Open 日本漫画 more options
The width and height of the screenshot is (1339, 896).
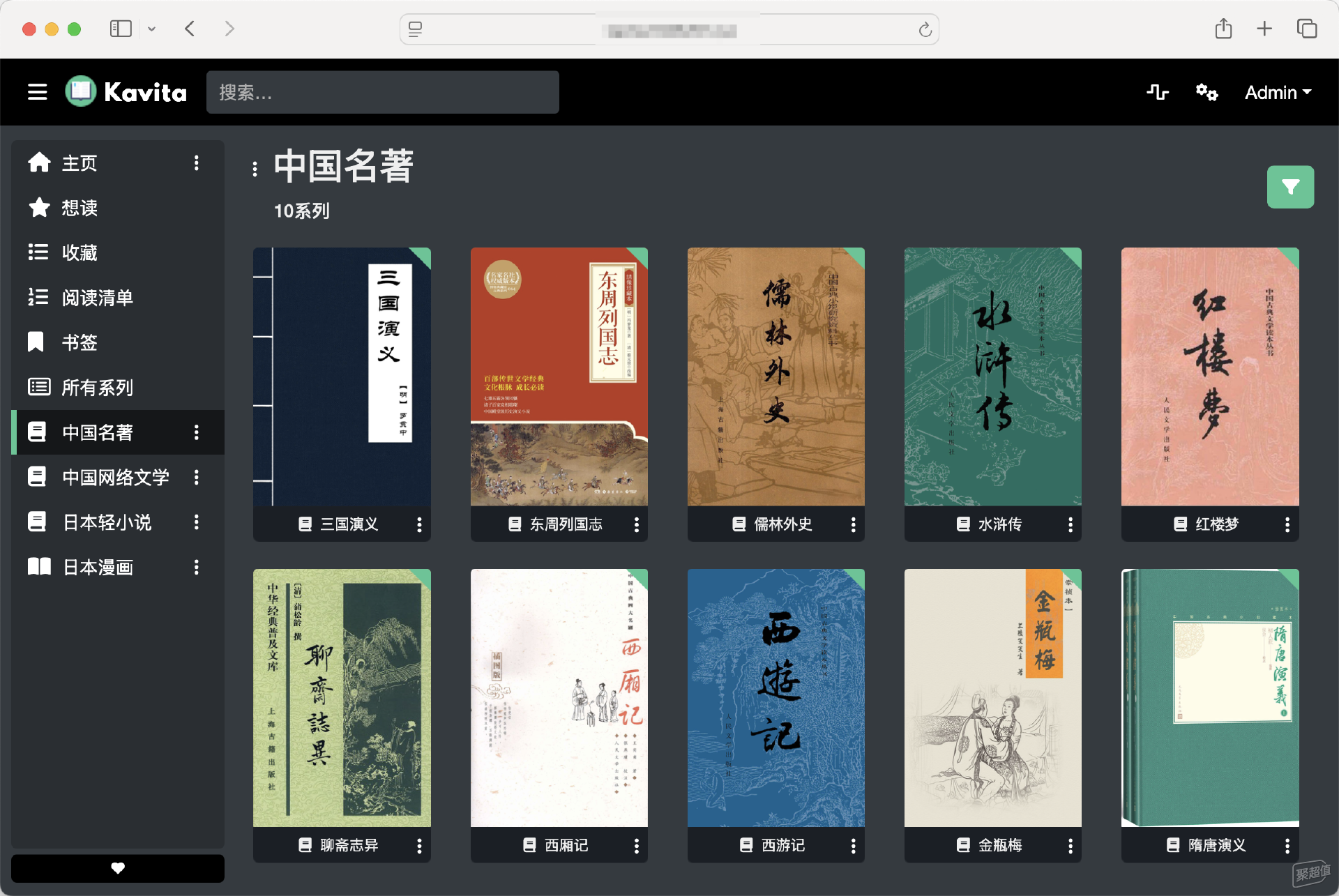[x=197, y=567]
